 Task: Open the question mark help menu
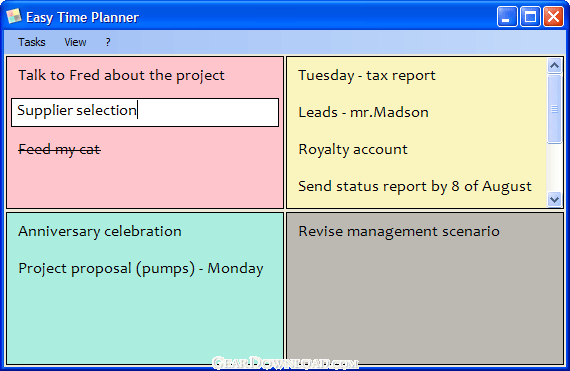tap(108, 42)
